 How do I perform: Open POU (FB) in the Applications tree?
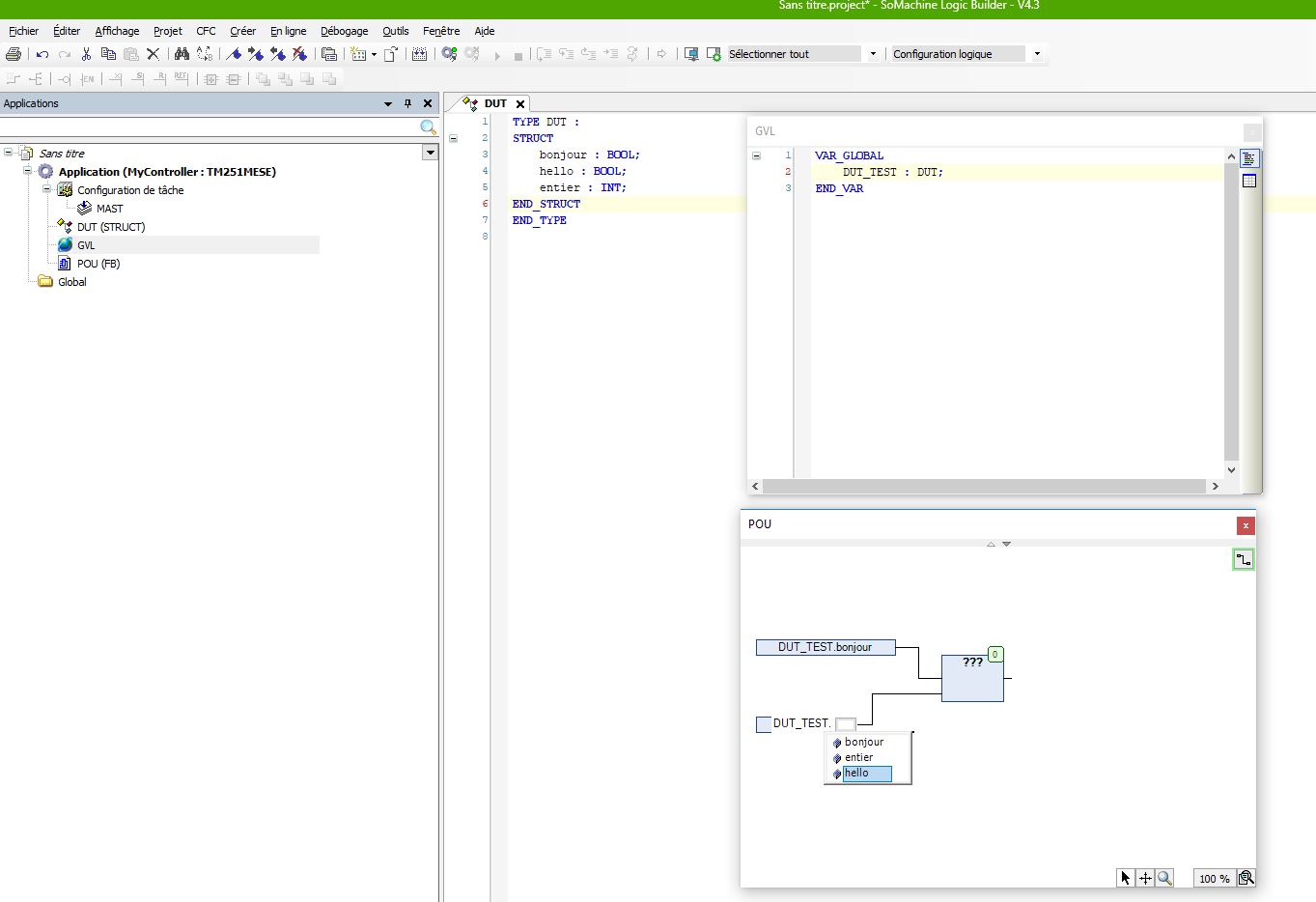(x=98, y=264)
